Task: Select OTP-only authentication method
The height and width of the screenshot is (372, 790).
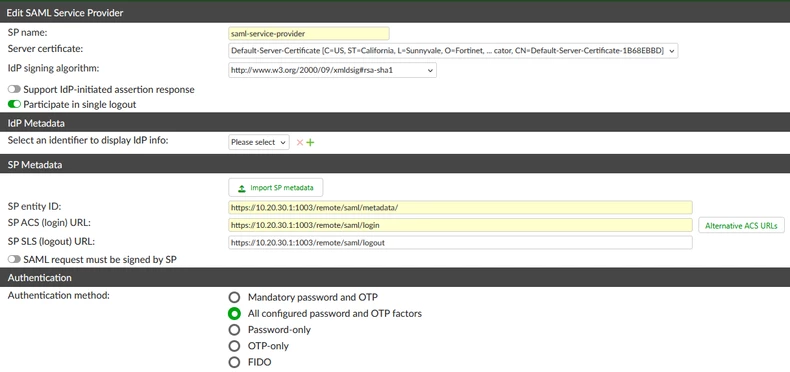Action: click(234, 346)
